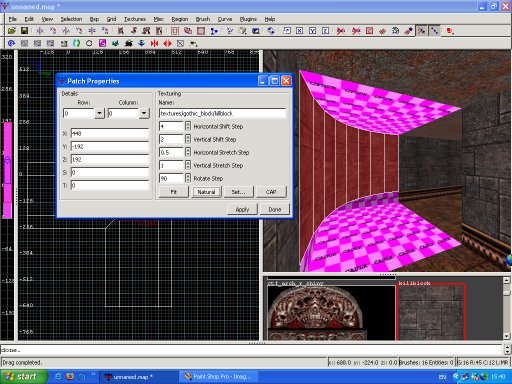The width and height of the screenshot is (512, 384).
Task: Select the killblock texture thumbnail
Action: (431, 312)
